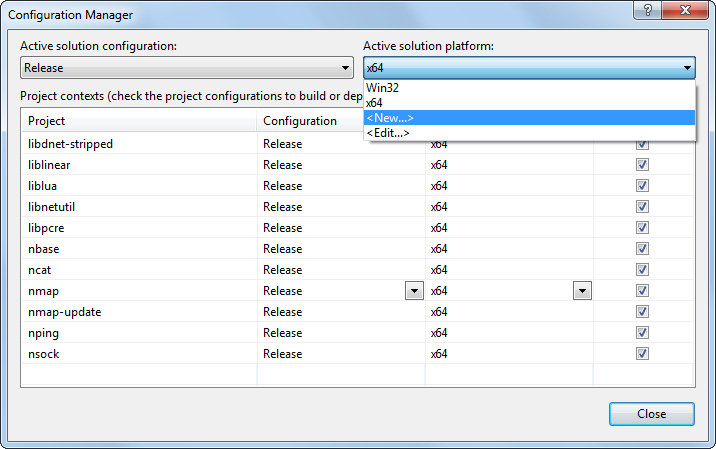The height and width of the screenshot is (449, 716).
Task: Open the nmap configuration dropdown arrow
Action: (414, 291)
